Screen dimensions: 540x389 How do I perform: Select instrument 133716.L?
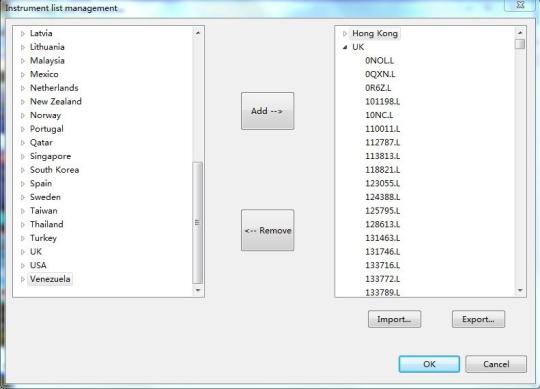pyautogui.click(x=383, y=265)
